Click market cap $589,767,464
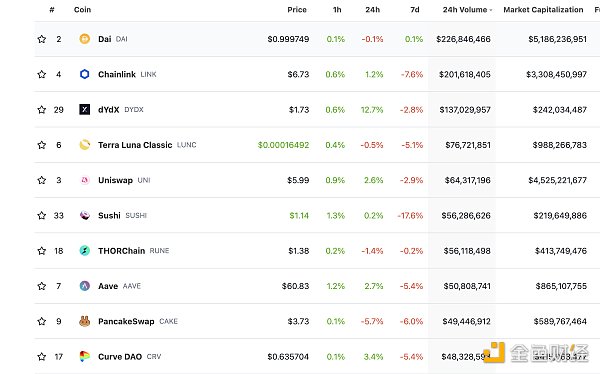600x374 pixels. (x=560, y=321)
